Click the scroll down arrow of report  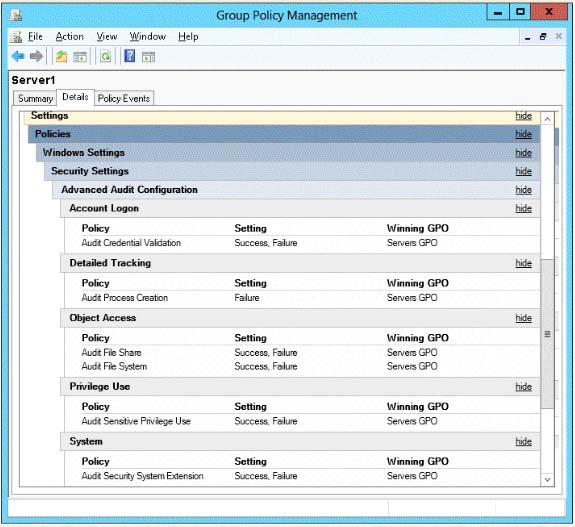tap(547, 480)
